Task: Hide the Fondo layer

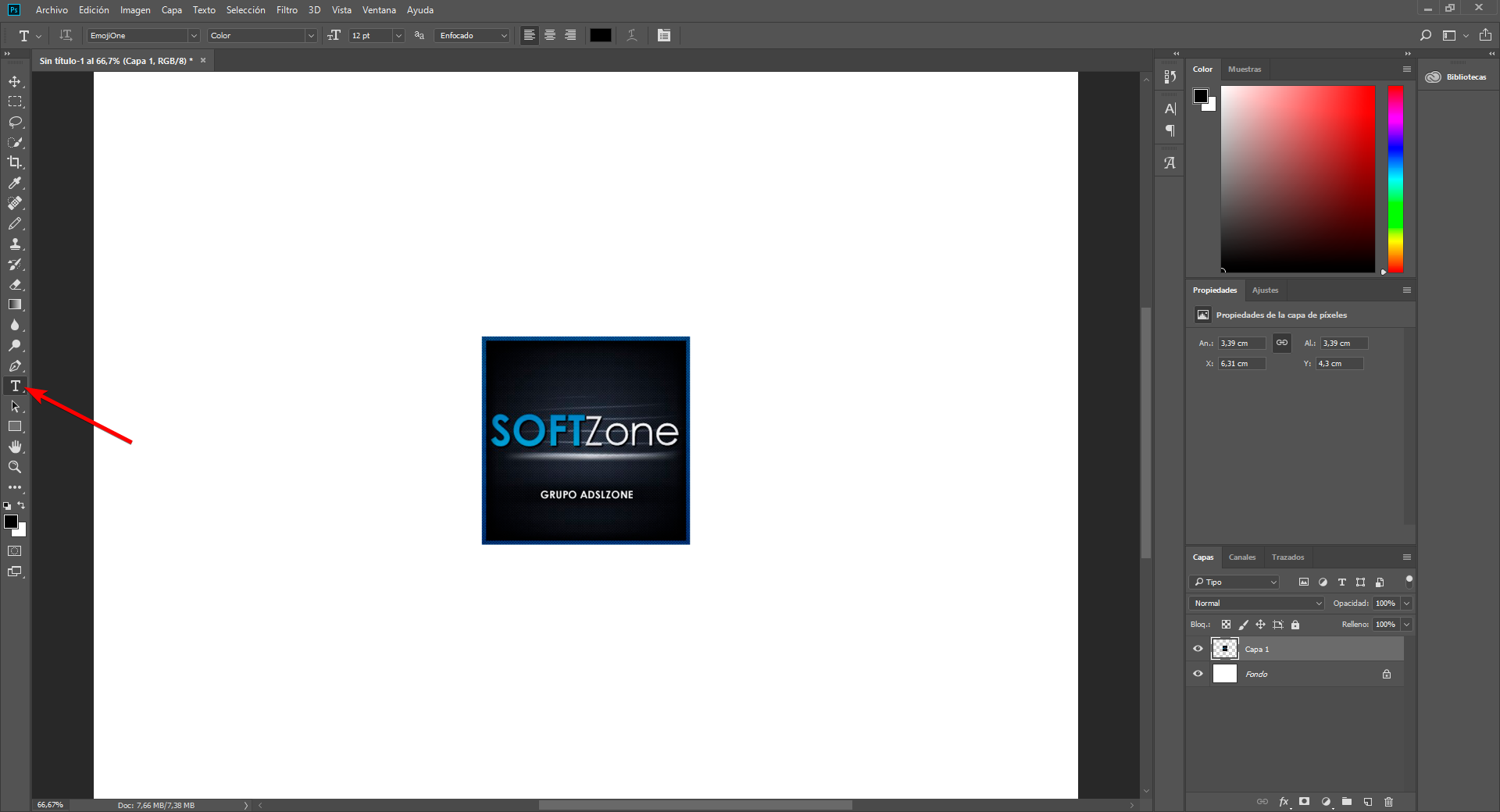Action: click(1198, 674)
